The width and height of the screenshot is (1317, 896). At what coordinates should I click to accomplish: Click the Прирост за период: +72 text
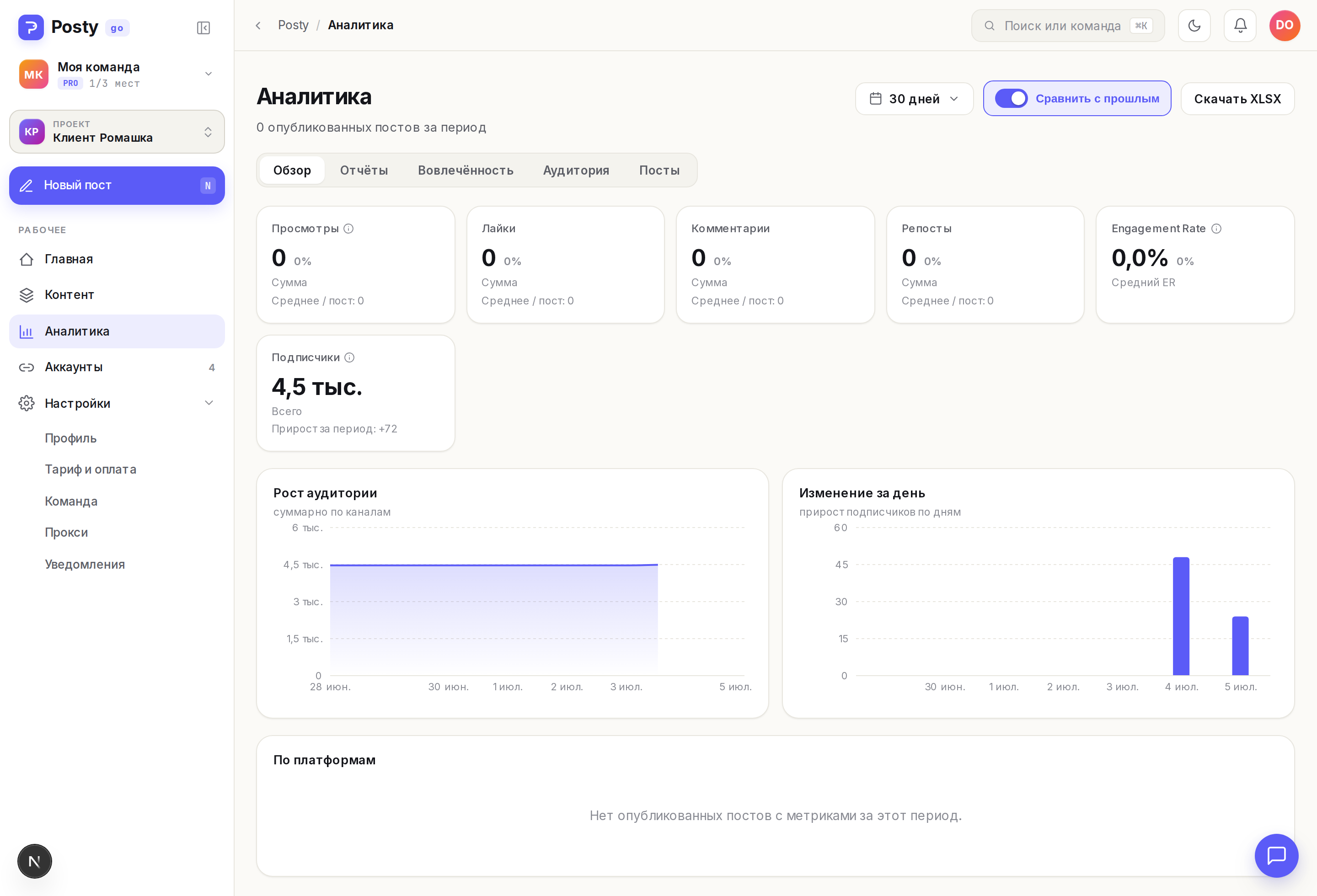click(x=334, y=429)
